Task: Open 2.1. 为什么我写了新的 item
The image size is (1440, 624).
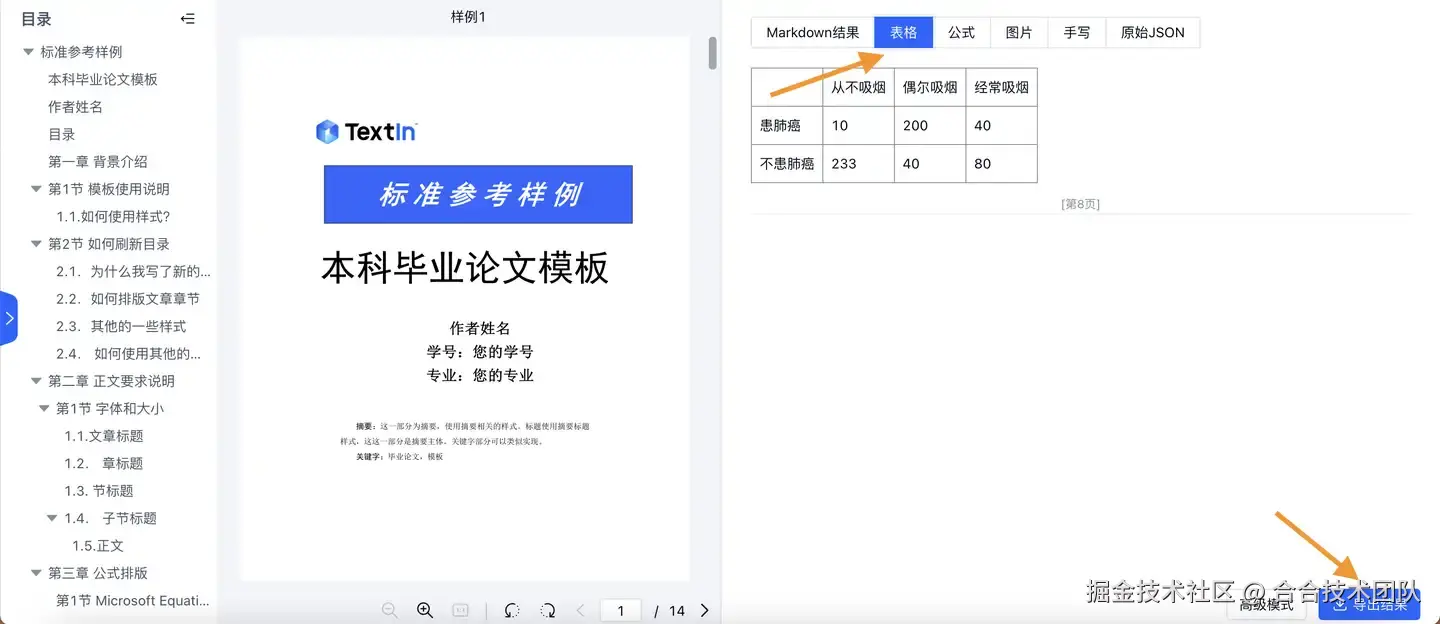Action: tap(133, 271)
